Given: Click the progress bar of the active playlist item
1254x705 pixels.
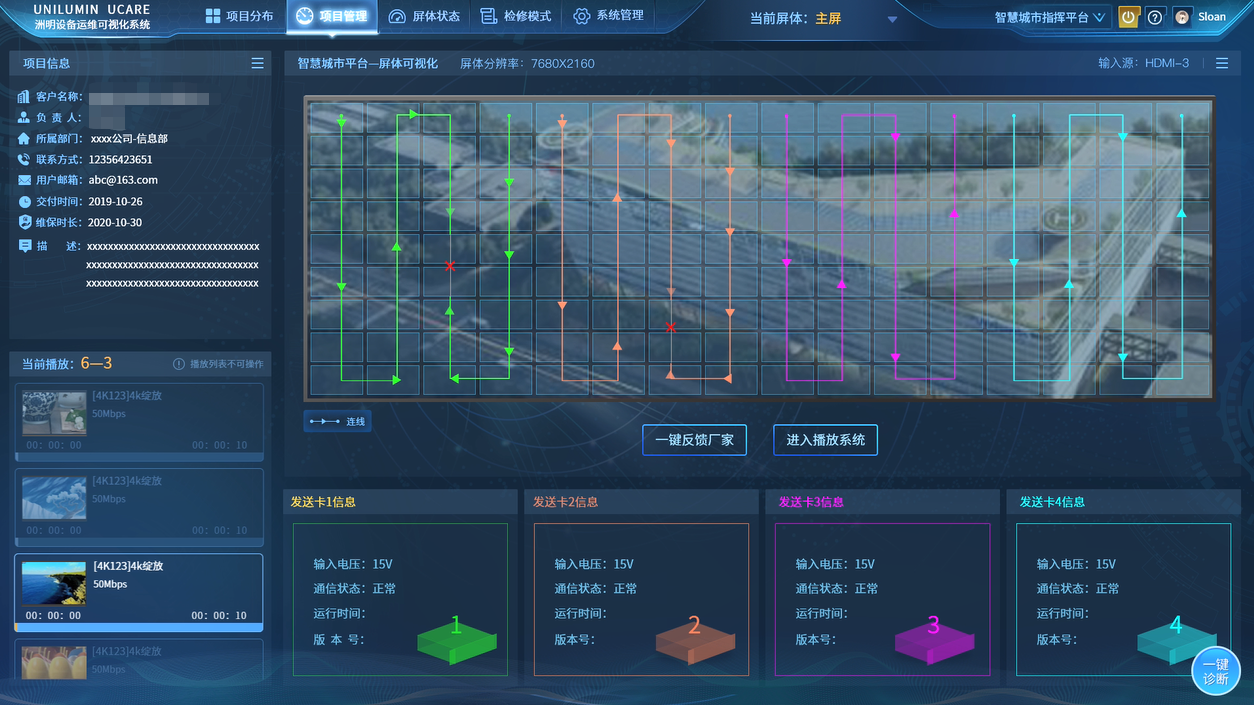Looking at the screenshot, I should pos(139,628).
